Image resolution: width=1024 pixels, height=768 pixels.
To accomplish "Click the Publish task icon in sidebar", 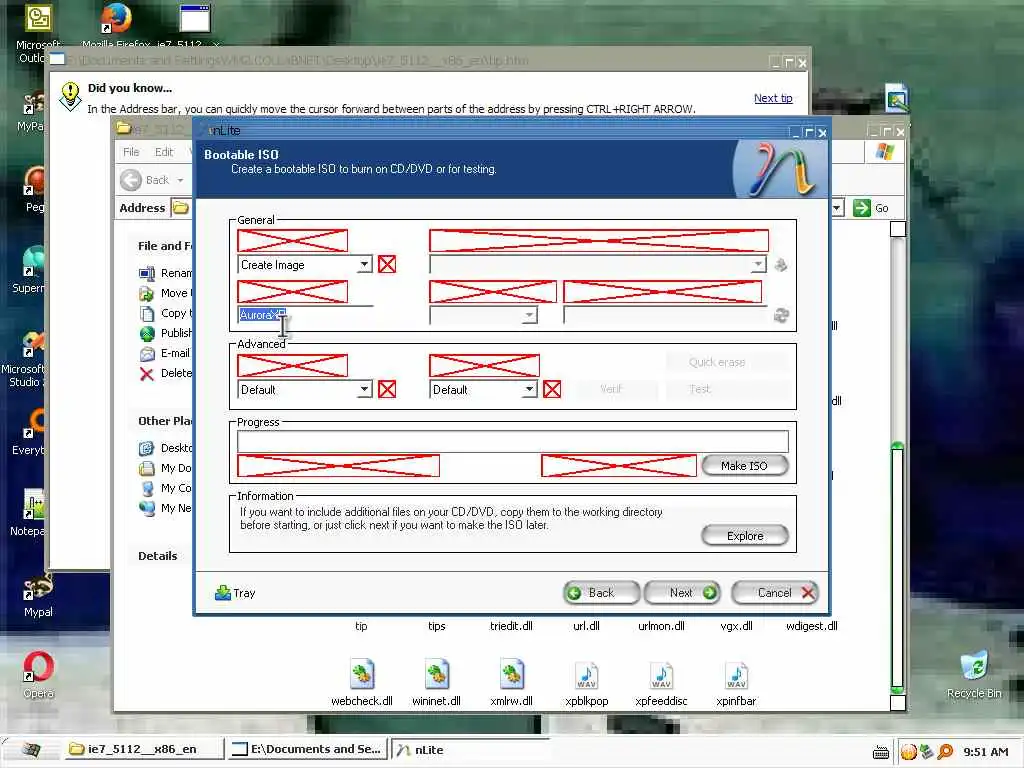I will coord(146,333).
